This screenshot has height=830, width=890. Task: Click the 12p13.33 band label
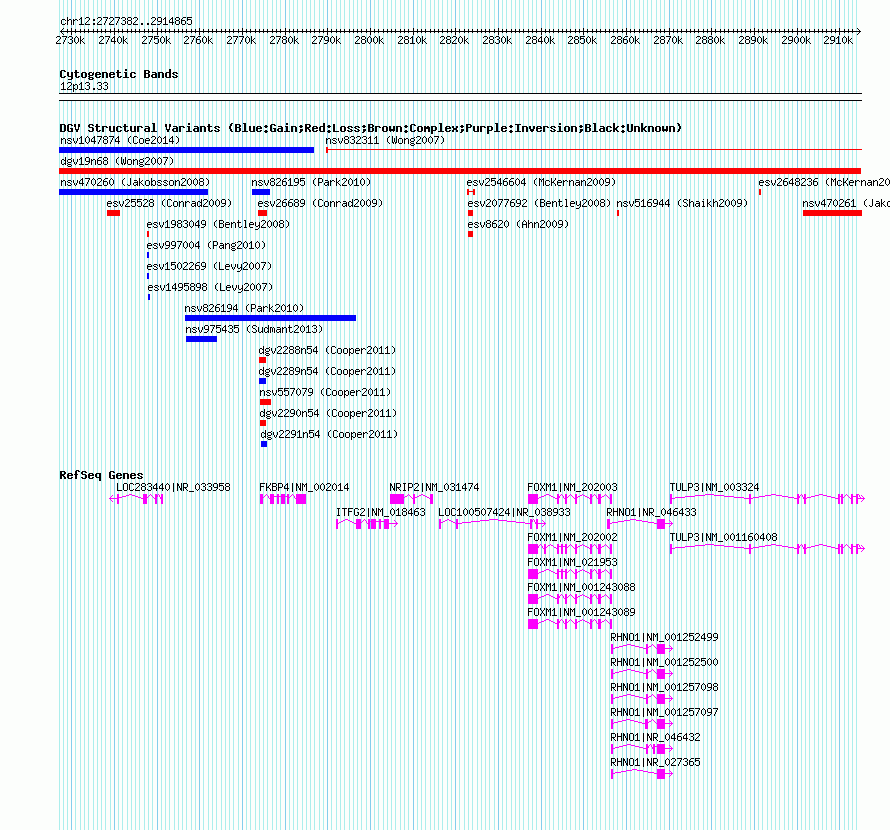pos(84,86)
